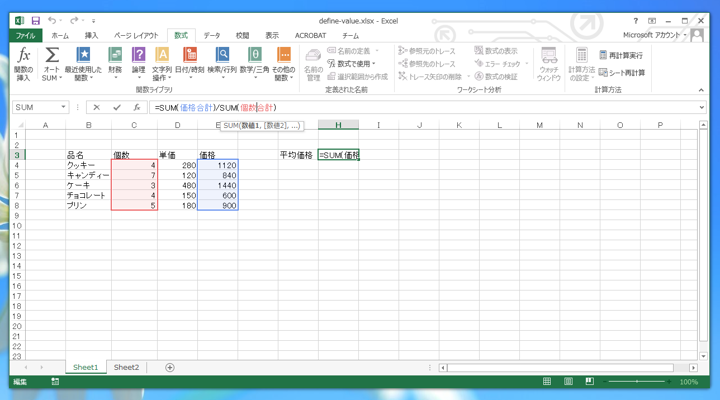Screen dimensions: 720x400
Task: Click the horizontal scrollbar right arrow
Action: (693, 367)
